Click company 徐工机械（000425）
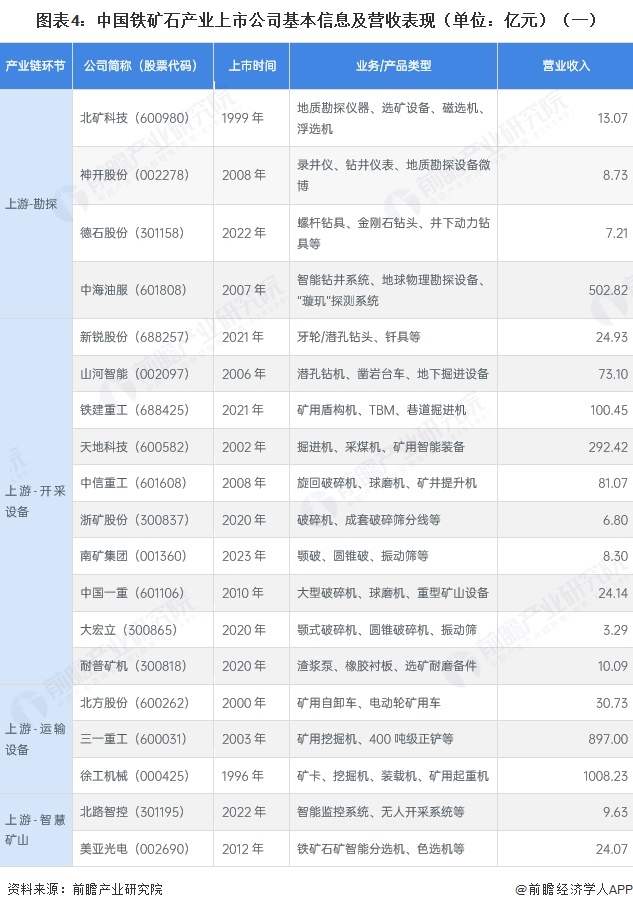Viewport: 633px width, 910px height. (135, 776)
